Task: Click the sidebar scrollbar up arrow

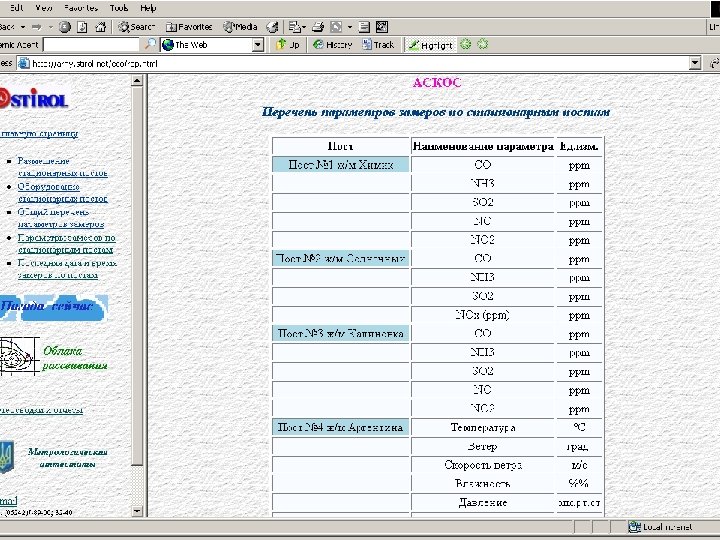Action: [137, 82]
